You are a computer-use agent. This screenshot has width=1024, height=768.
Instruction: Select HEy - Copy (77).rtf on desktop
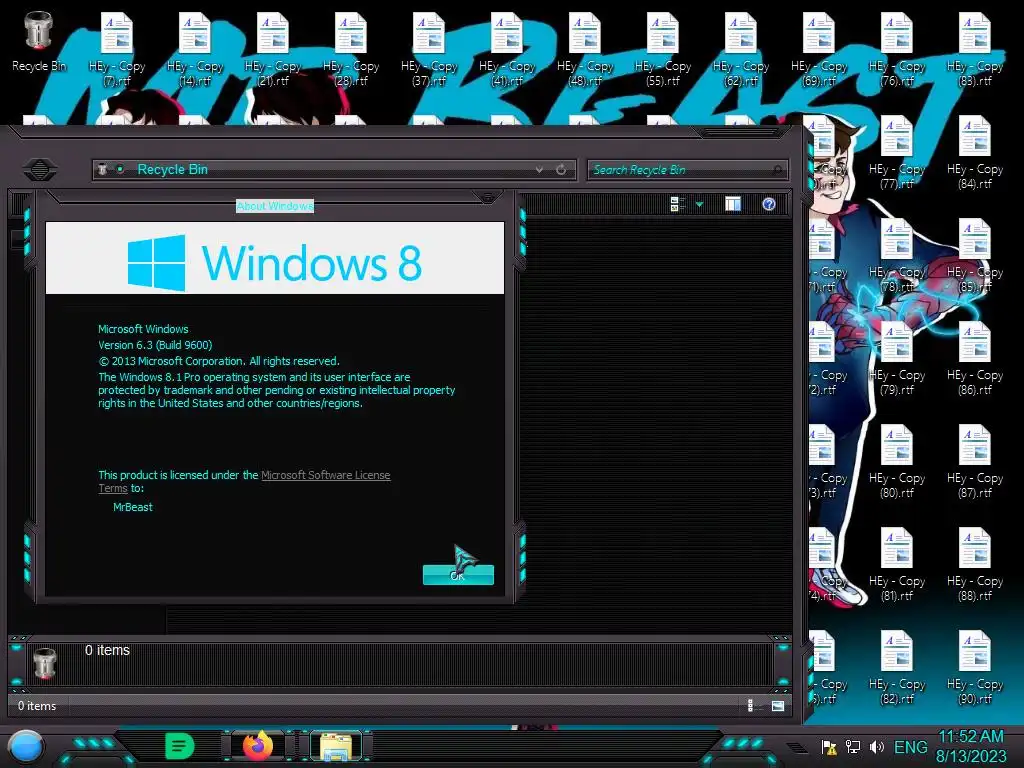click(897, 153)
